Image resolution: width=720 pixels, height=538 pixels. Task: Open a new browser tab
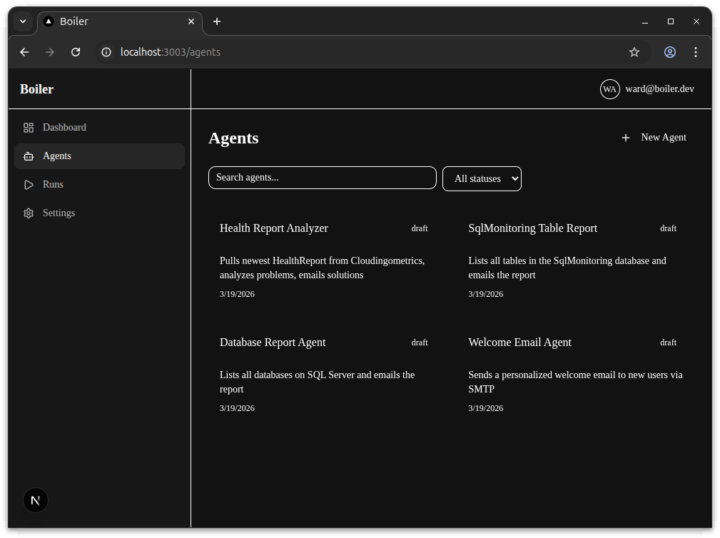point(217,21)
